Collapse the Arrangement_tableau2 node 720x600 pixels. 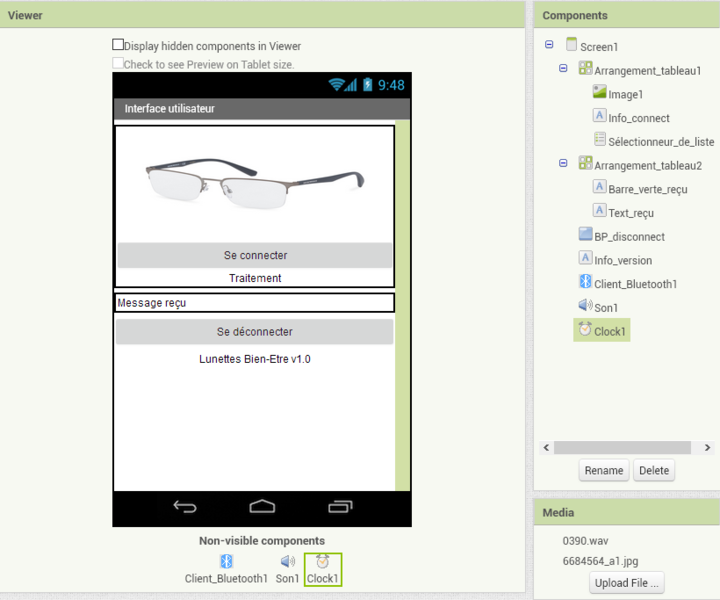(563, 164)
